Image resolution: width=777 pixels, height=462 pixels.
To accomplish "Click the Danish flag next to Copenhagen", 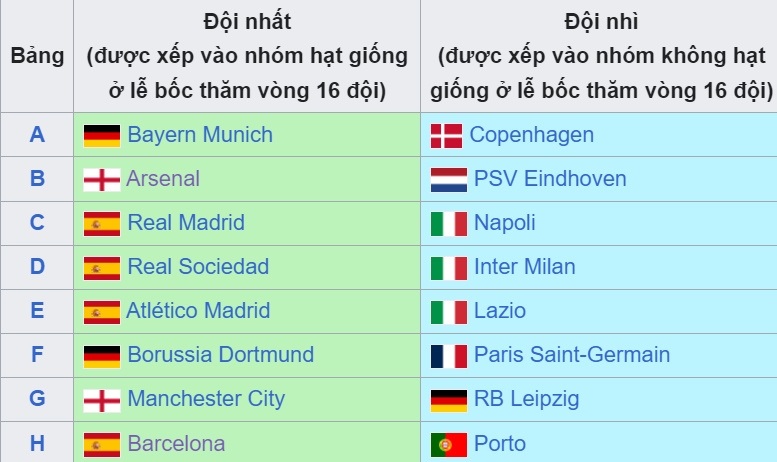I will (446, 136).
